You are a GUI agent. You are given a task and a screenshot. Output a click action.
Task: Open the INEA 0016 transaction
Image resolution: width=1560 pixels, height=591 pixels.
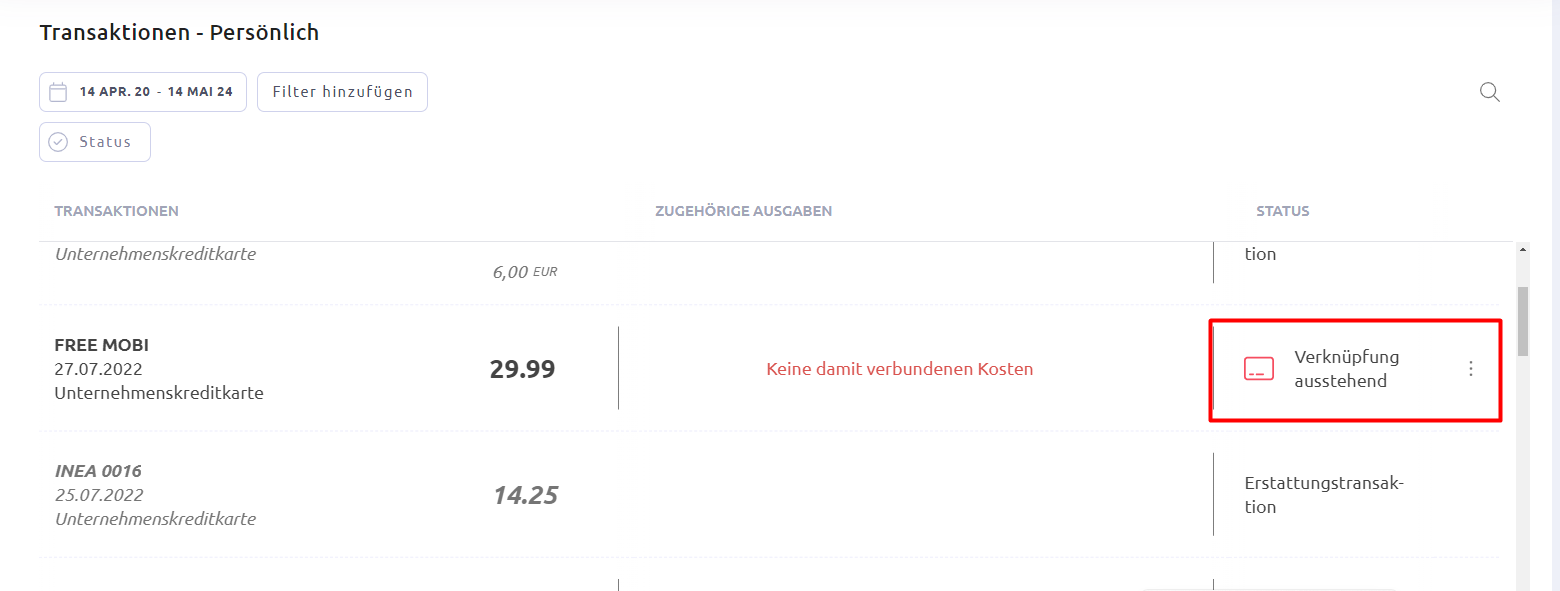pos(98,471)
